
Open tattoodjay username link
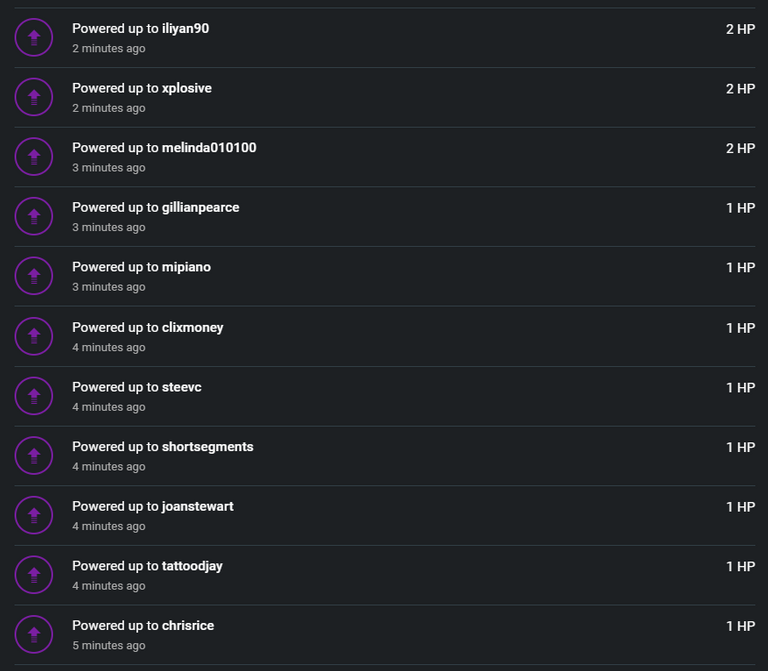coord(192,566)
